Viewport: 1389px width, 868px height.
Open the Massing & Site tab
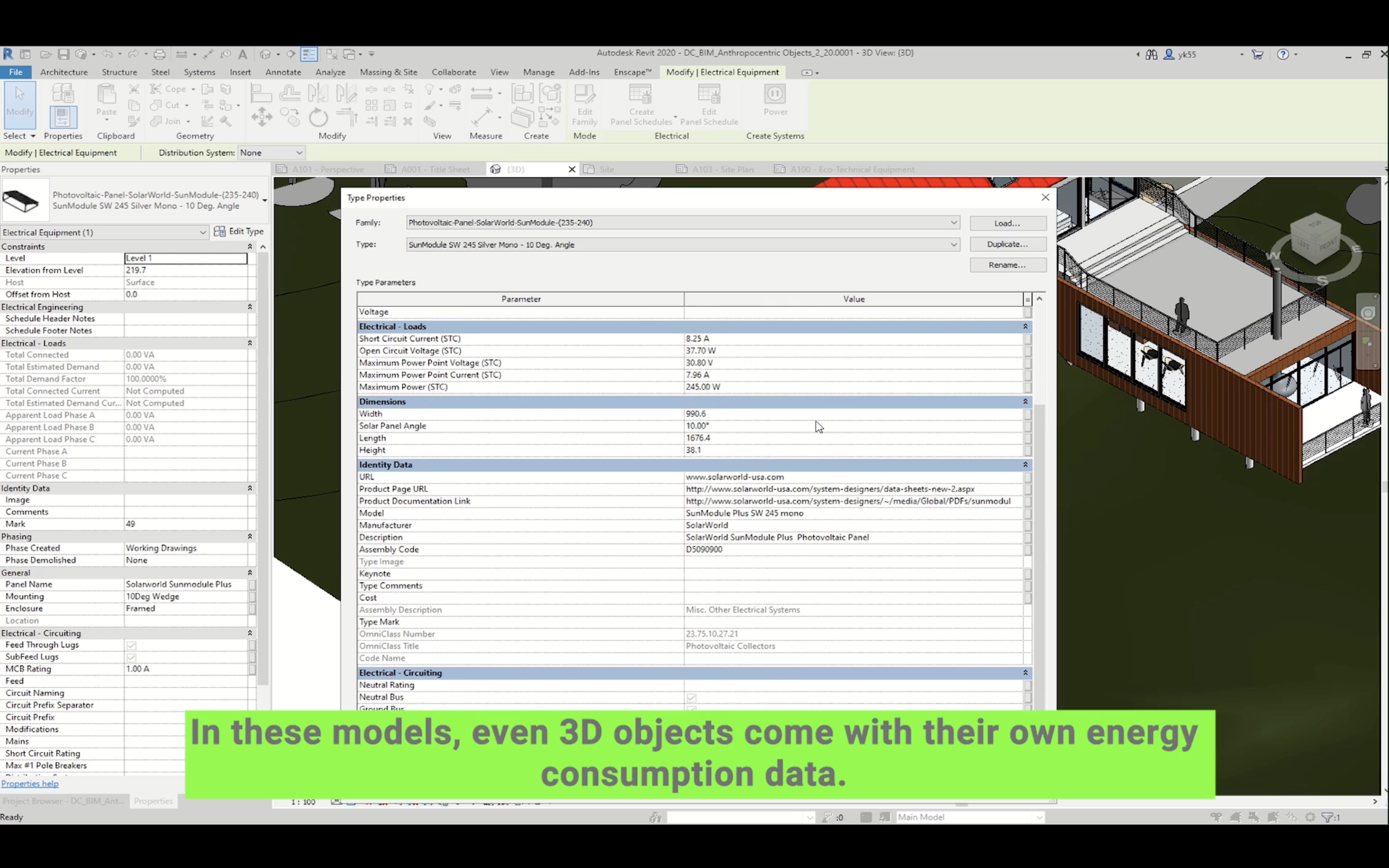[388, 72]
